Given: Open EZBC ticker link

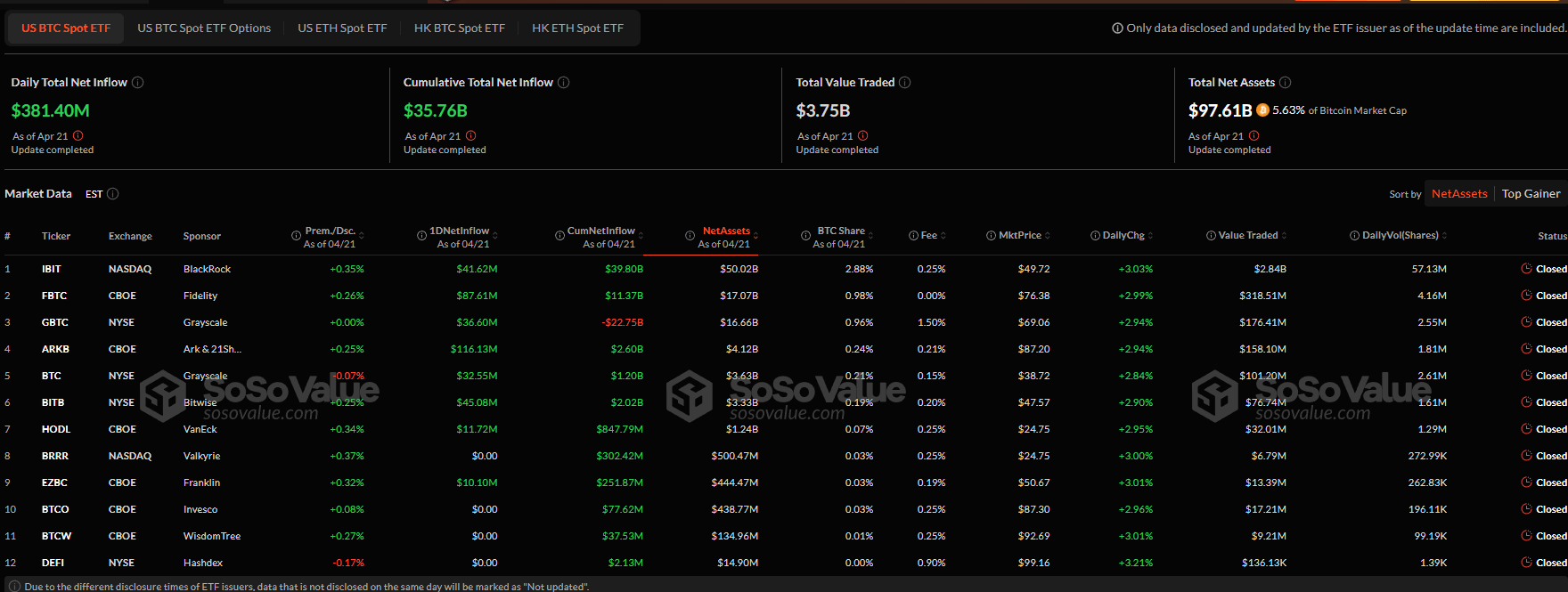Looking at the screenshot, I should point(54,483).
